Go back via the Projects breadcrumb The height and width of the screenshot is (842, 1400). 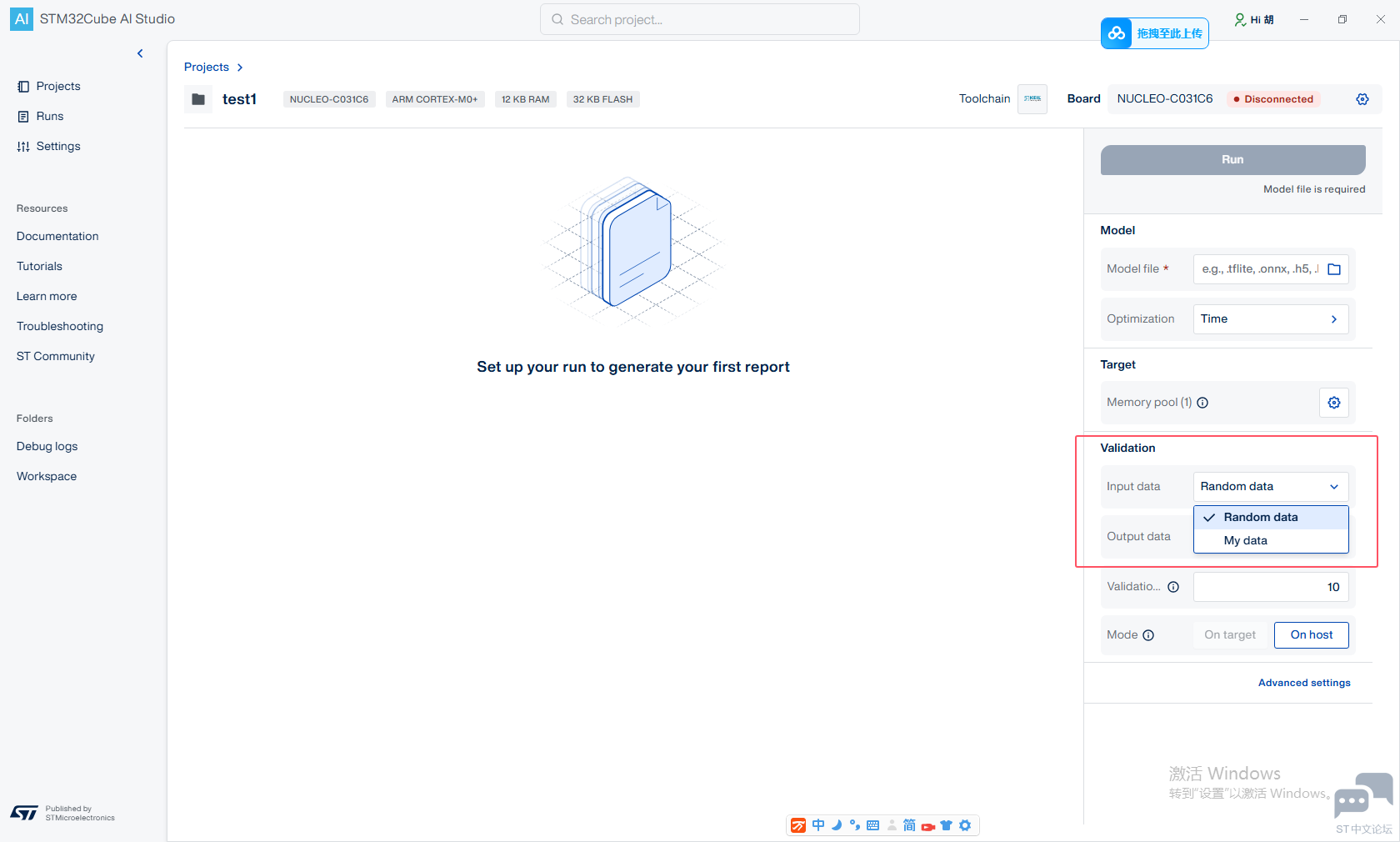point(207,67)
